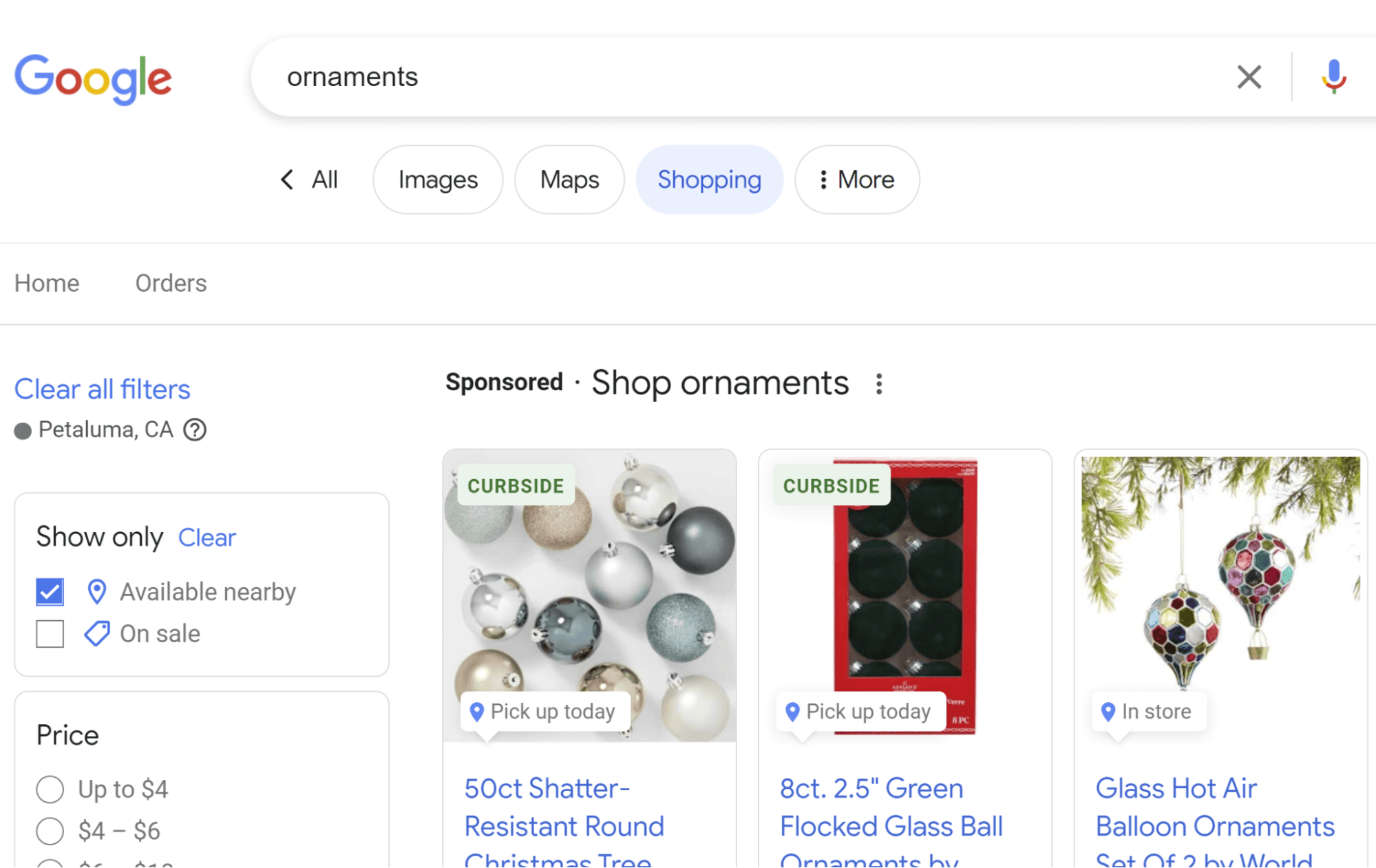
Task: Open the sponsored section three-dot menu
Action: pos(879,384)
